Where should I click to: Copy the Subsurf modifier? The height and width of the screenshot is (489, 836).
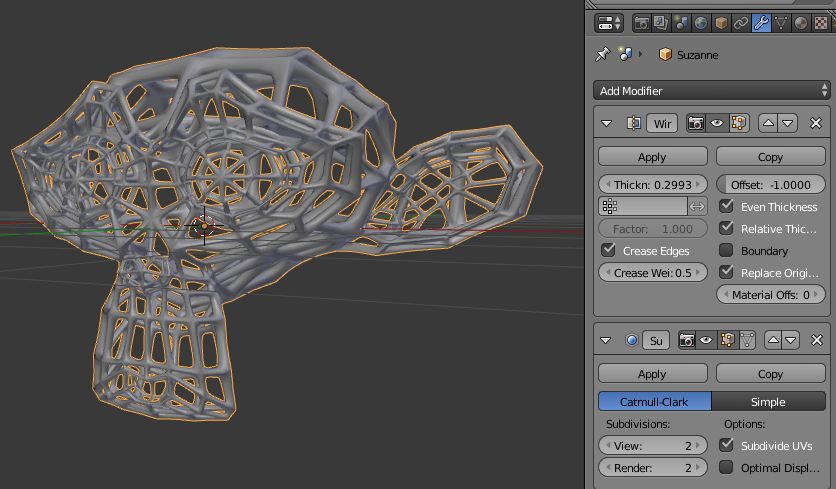(x=770, y=374)
